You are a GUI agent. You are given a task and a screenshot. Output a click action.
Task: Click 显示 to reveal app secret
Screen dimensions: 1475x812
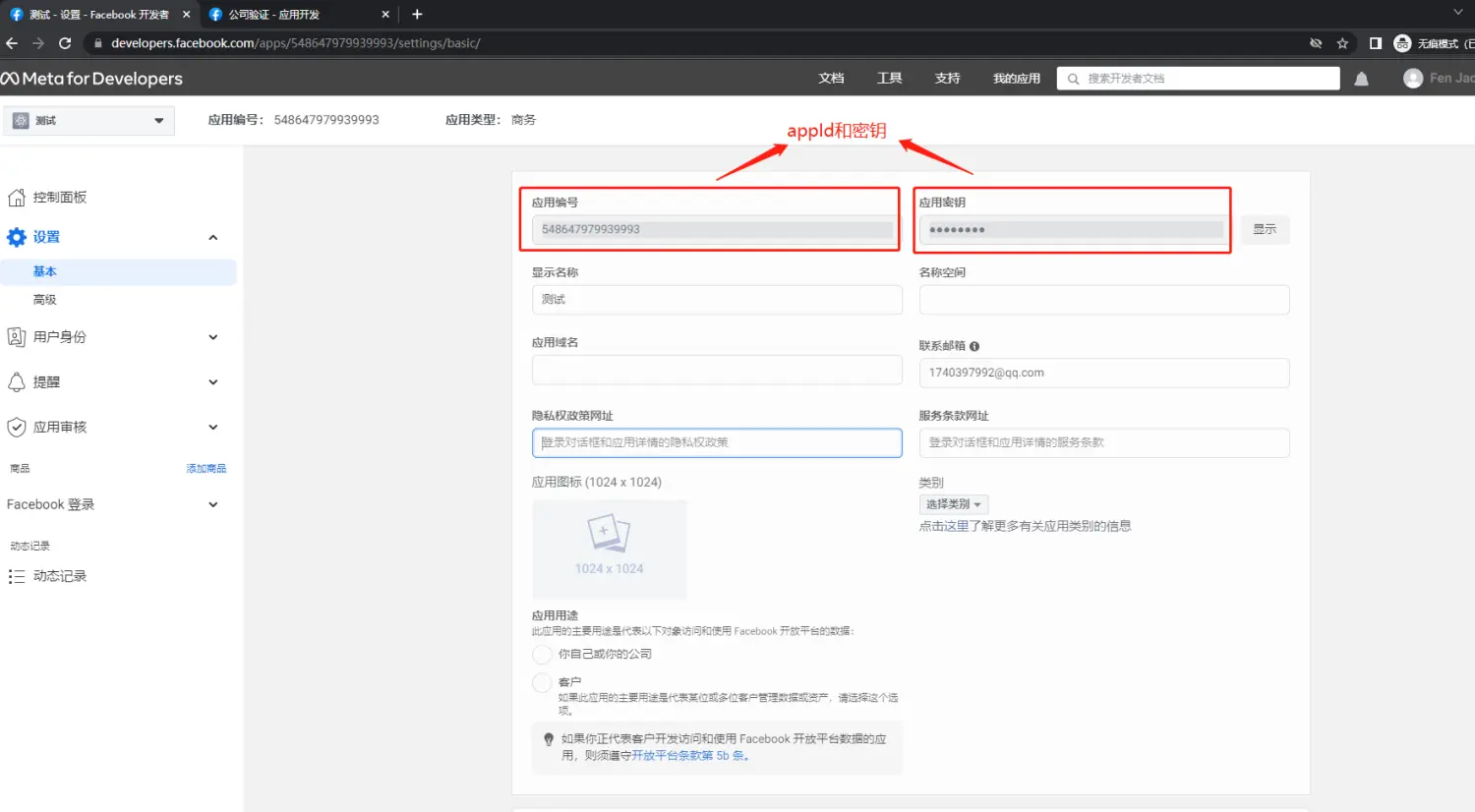point(1265,229)
